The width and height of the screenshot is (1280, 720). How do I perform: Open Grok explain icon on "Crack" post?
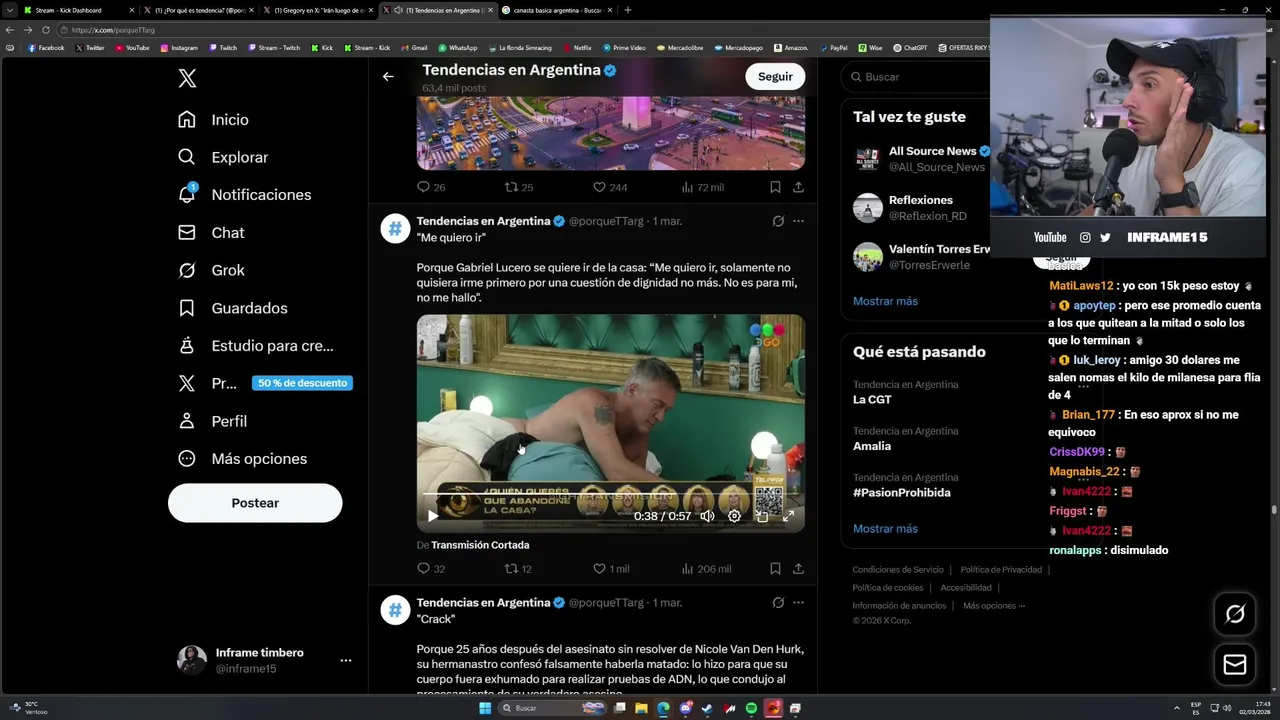778,603
